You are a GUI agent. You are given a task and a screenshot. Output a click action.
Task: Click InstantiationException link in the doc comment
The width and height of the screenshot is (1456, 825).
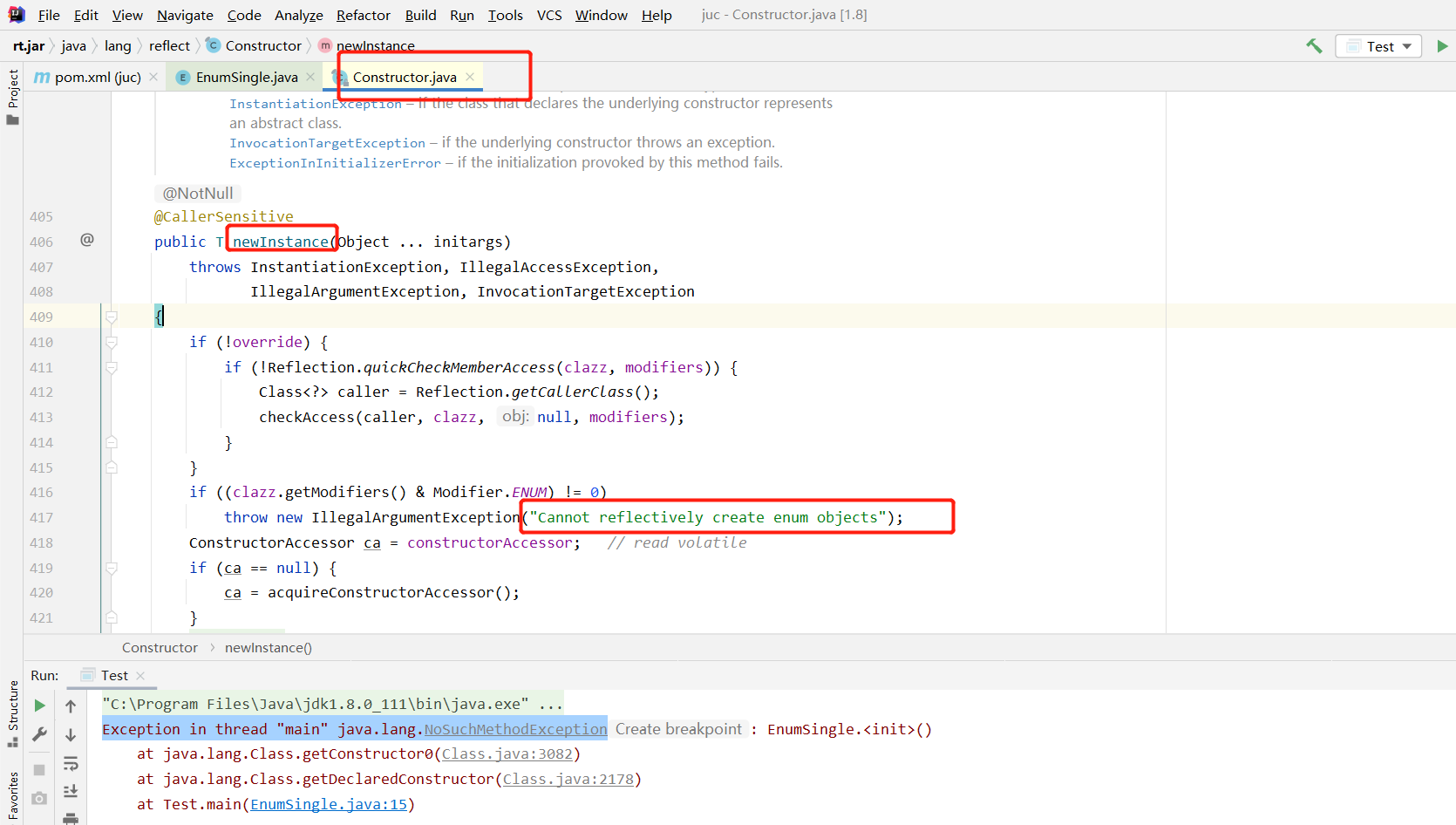(x=316, y=104)
